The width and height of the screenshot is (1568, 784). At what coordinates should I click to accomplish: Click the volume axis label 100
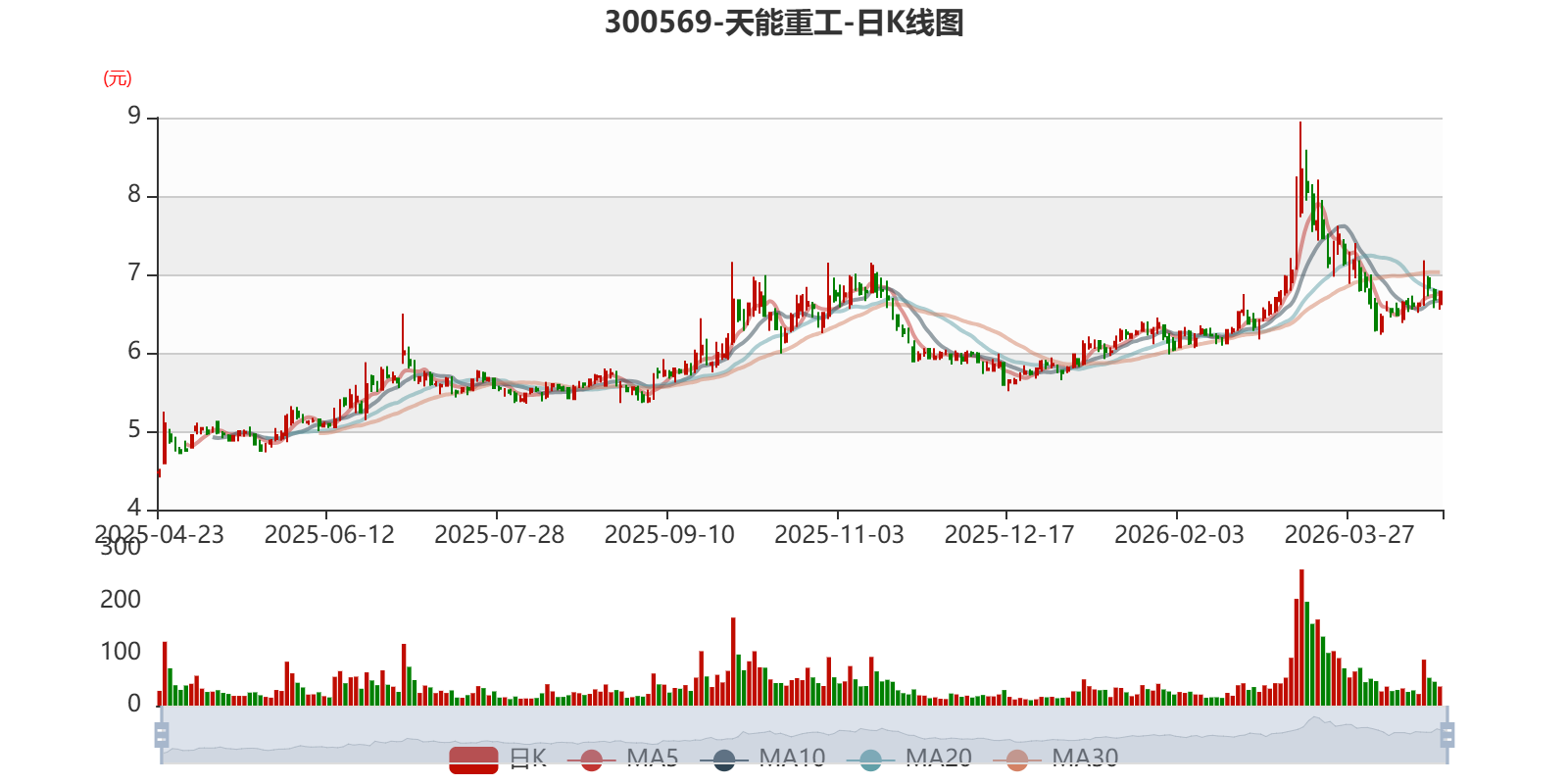point(121,652)
